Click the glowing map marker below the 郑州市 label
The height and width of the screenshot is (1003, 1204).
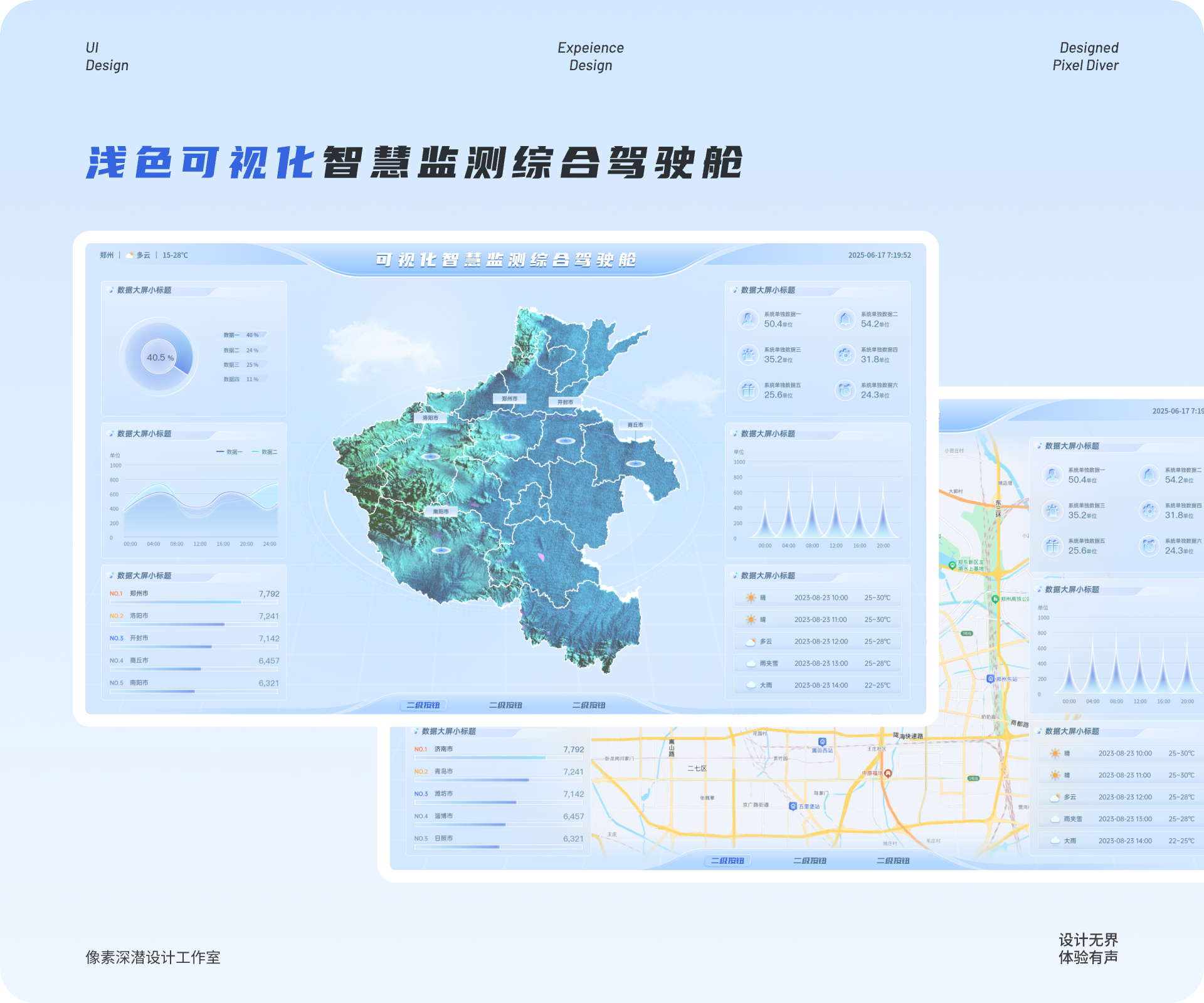pos(510,437)
